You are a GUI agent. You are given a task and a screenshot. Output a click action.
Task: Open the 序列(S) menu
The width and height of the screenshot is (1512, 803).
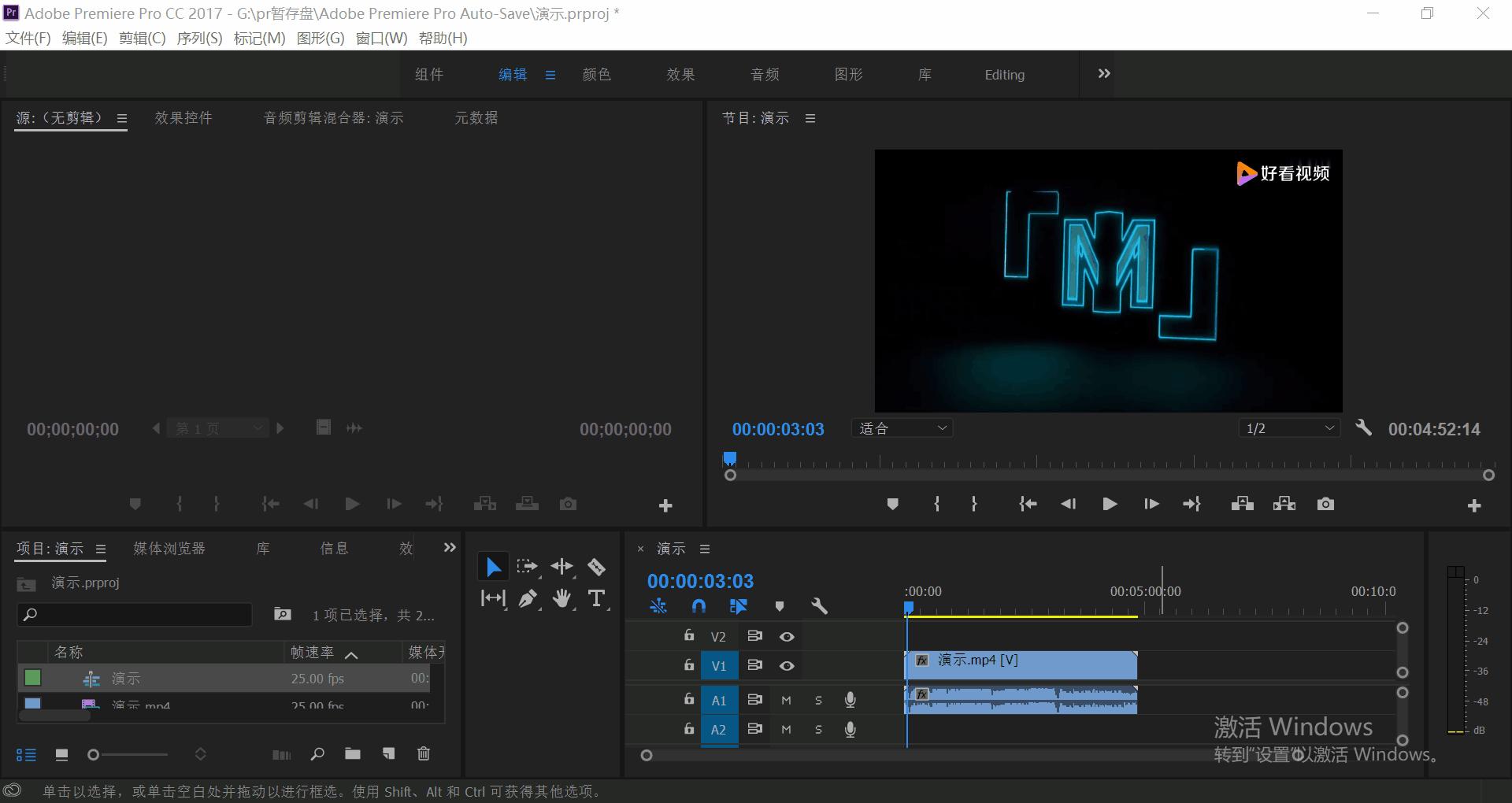(199, 39)
